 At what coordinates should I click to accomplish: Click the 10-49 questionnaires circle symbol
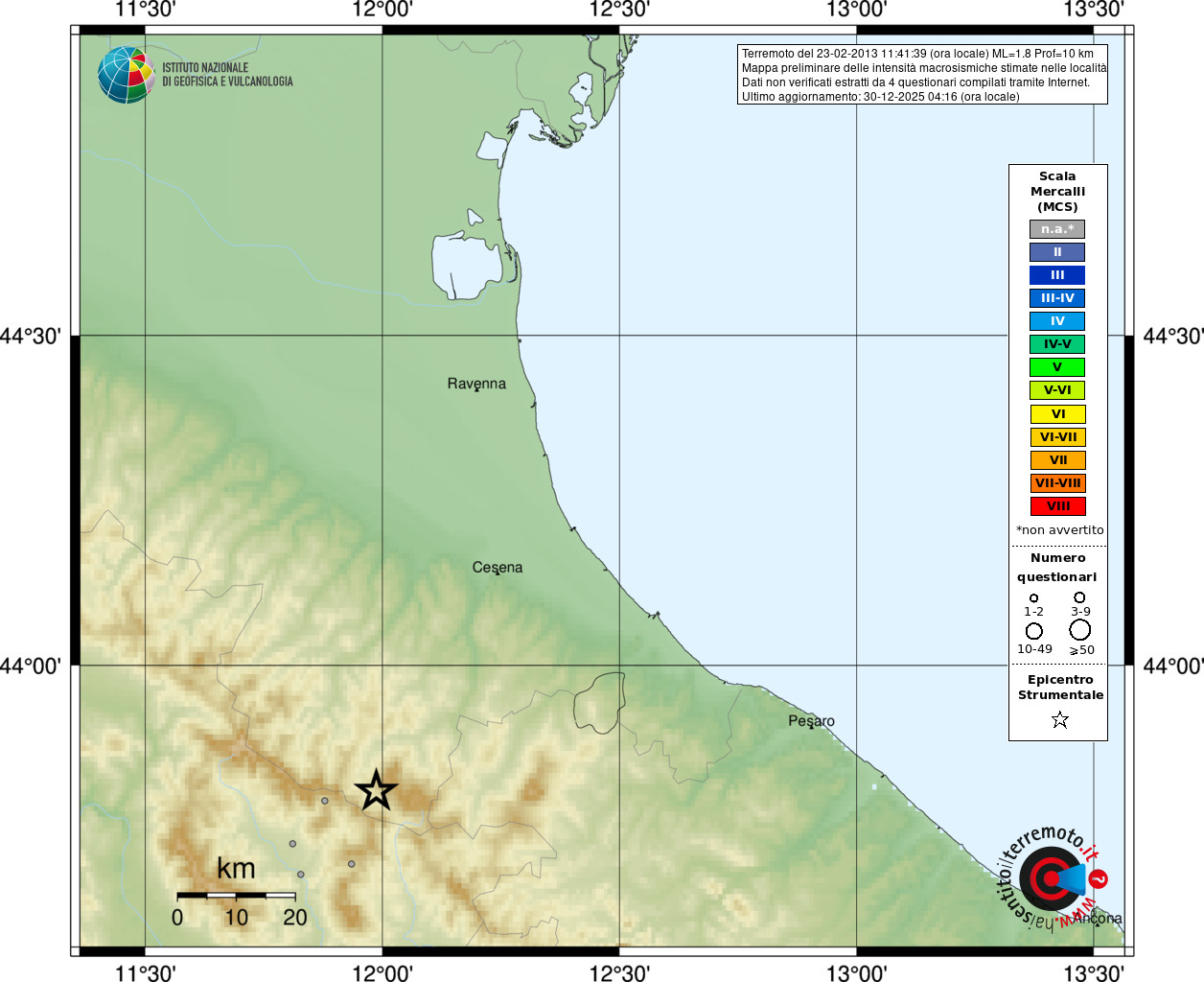[x=1034, y=631]
